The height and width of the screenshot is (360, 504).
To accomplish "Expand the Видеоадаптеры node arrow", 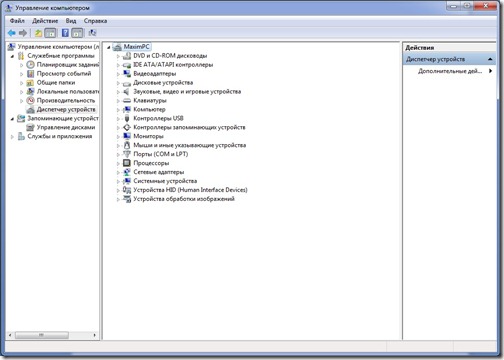I will click(118, 74).
